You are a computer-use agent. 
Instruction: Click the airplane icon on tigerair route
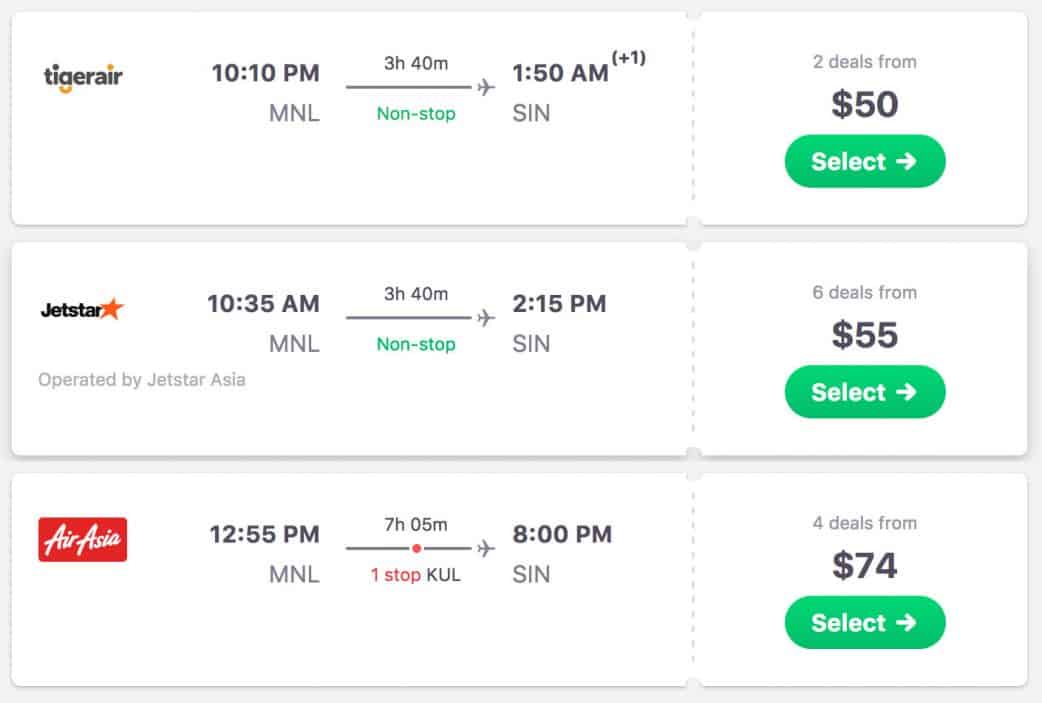point(486,87)
